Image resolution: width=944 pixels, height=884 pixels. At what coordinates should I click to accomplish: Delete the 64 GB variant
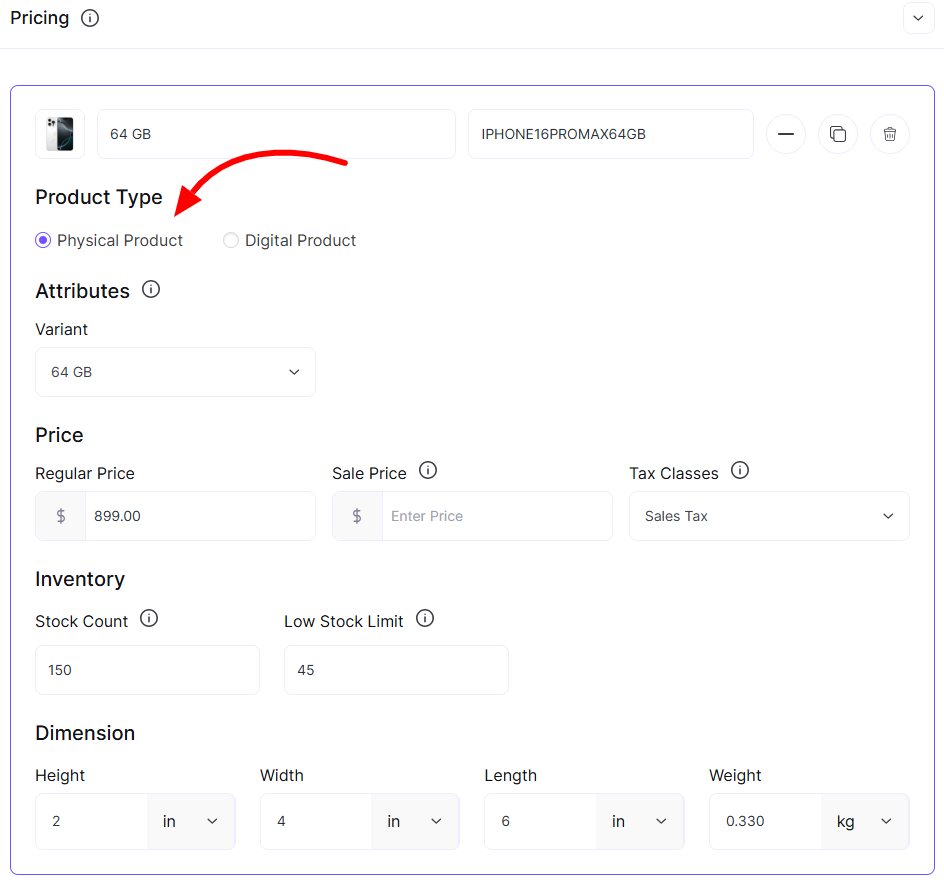[890, 134]
